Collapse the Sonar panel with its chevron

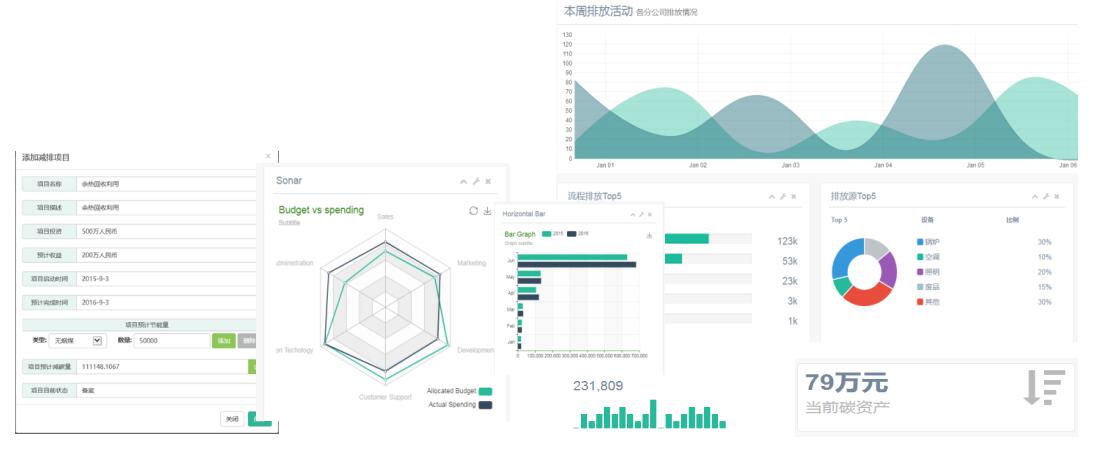pos(463,182)
